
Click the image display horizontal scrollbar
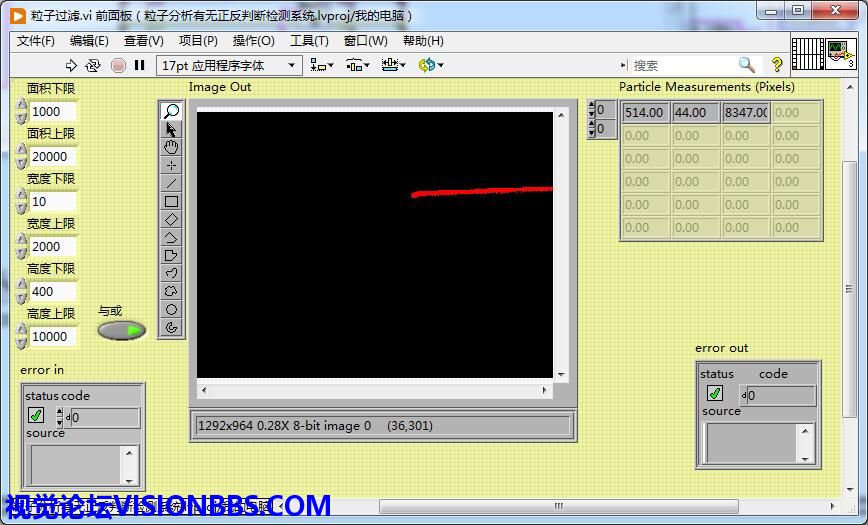tap(375, 390)
